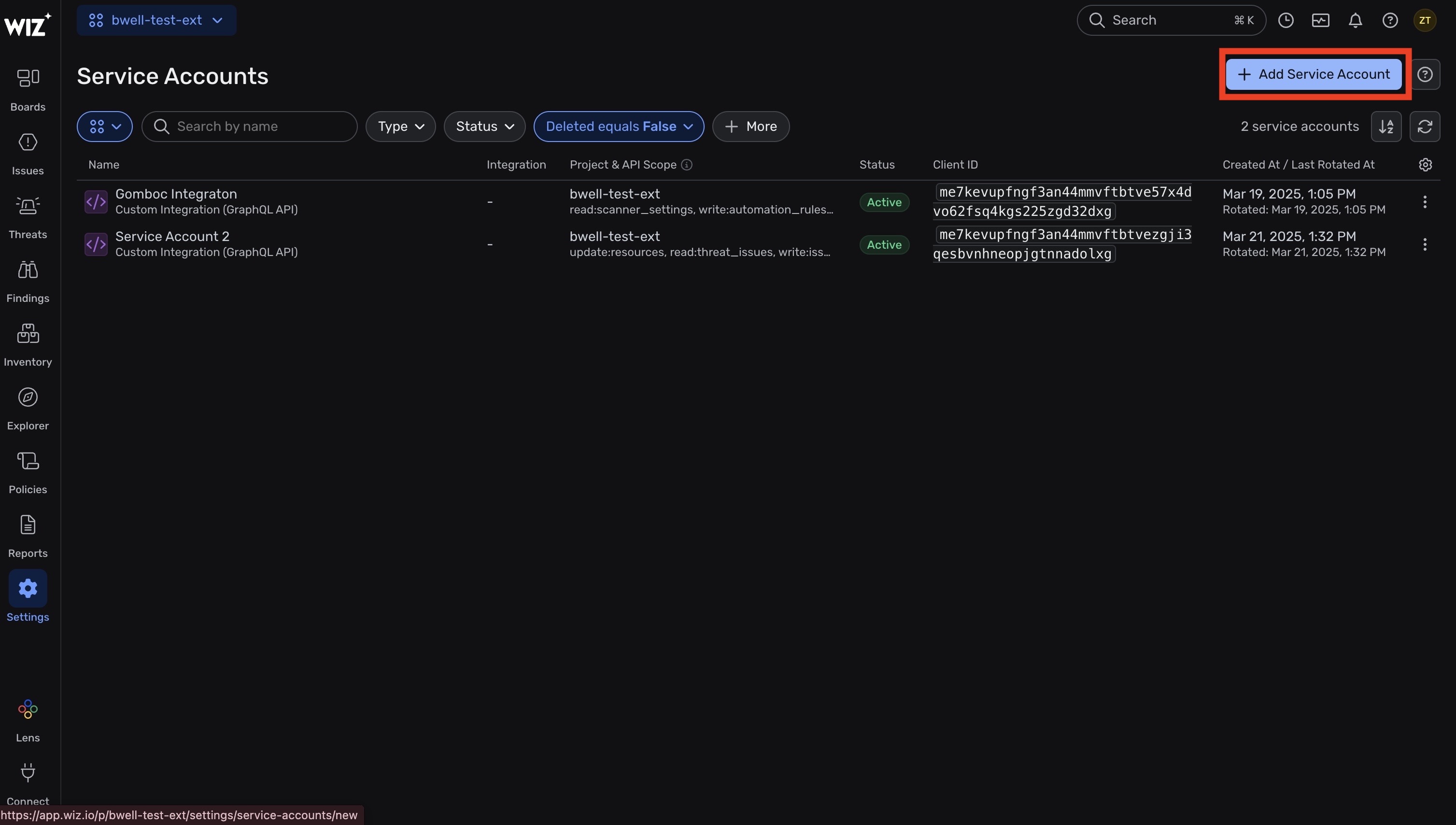Open the Service Account 2 entry
Viewport: 1456px width, 825px height.
tap(172, 236)
